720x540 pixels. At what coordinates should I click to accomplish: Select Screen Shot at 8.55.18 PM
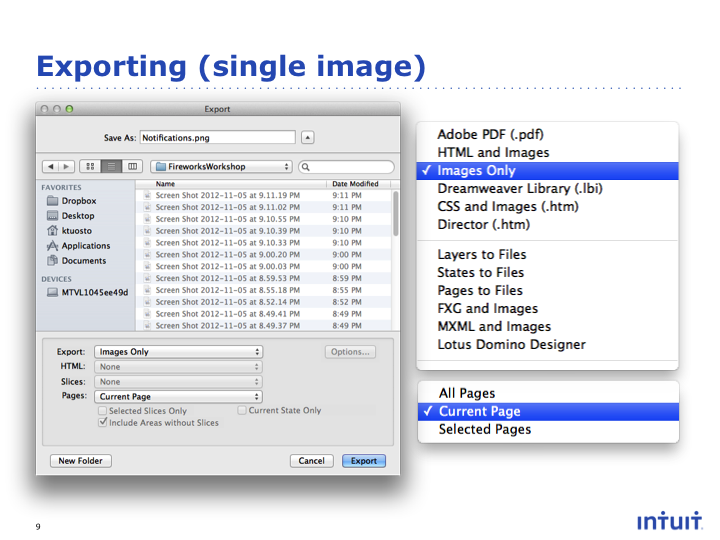point(264,290)
